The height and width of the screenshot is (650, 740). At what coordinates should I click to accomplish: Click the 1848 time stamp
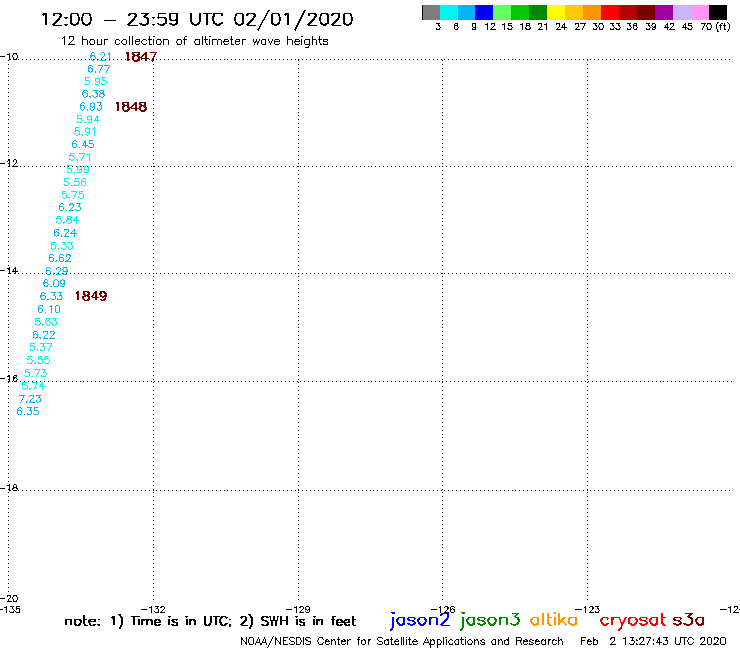[131, 107]
